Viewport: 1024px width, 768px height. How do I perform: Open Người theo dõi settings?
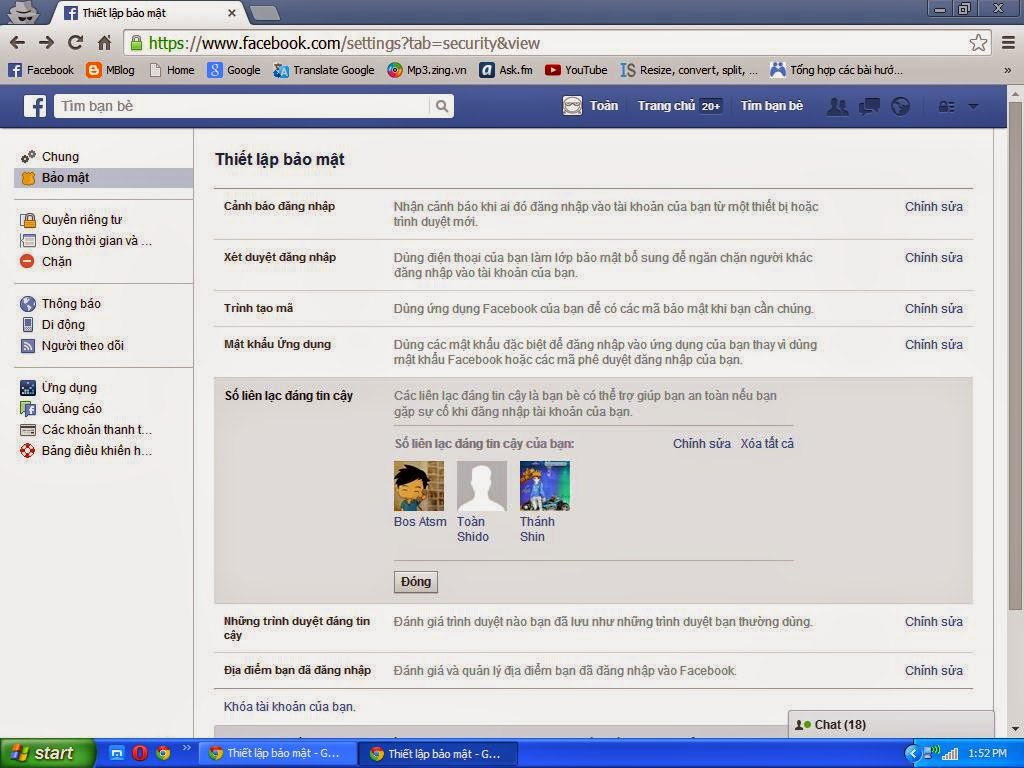pos(72,345)
